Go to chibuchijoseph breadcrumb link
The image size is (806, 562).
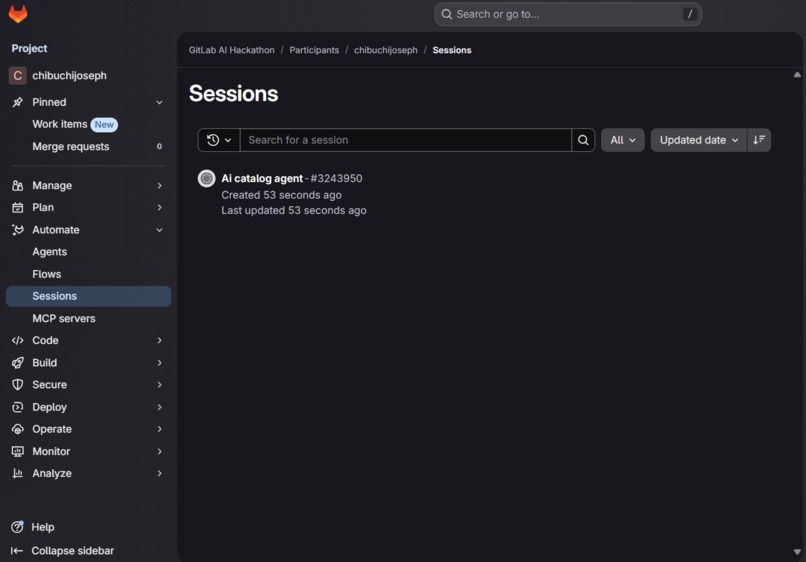pos(386,50)
